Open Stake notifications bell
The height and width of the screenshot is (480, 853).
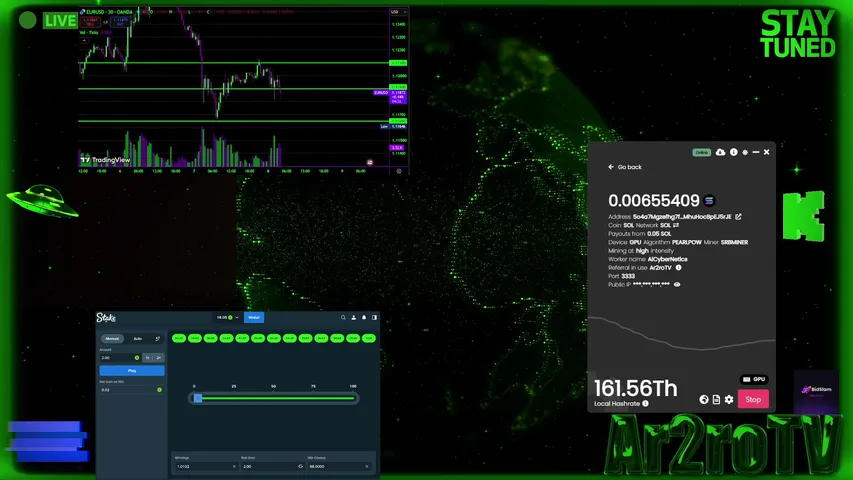pyautogui.click(x=364, y=317)
